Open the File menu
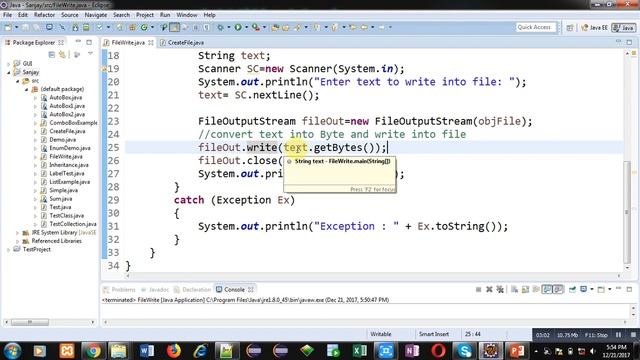 point(7,15)
